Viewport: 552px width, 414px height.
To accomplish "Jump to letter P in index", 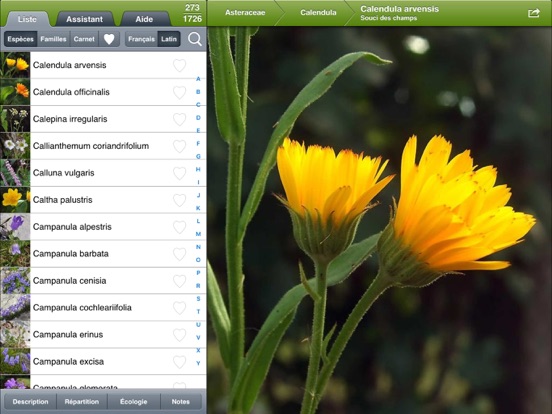I will coord(198,273).
